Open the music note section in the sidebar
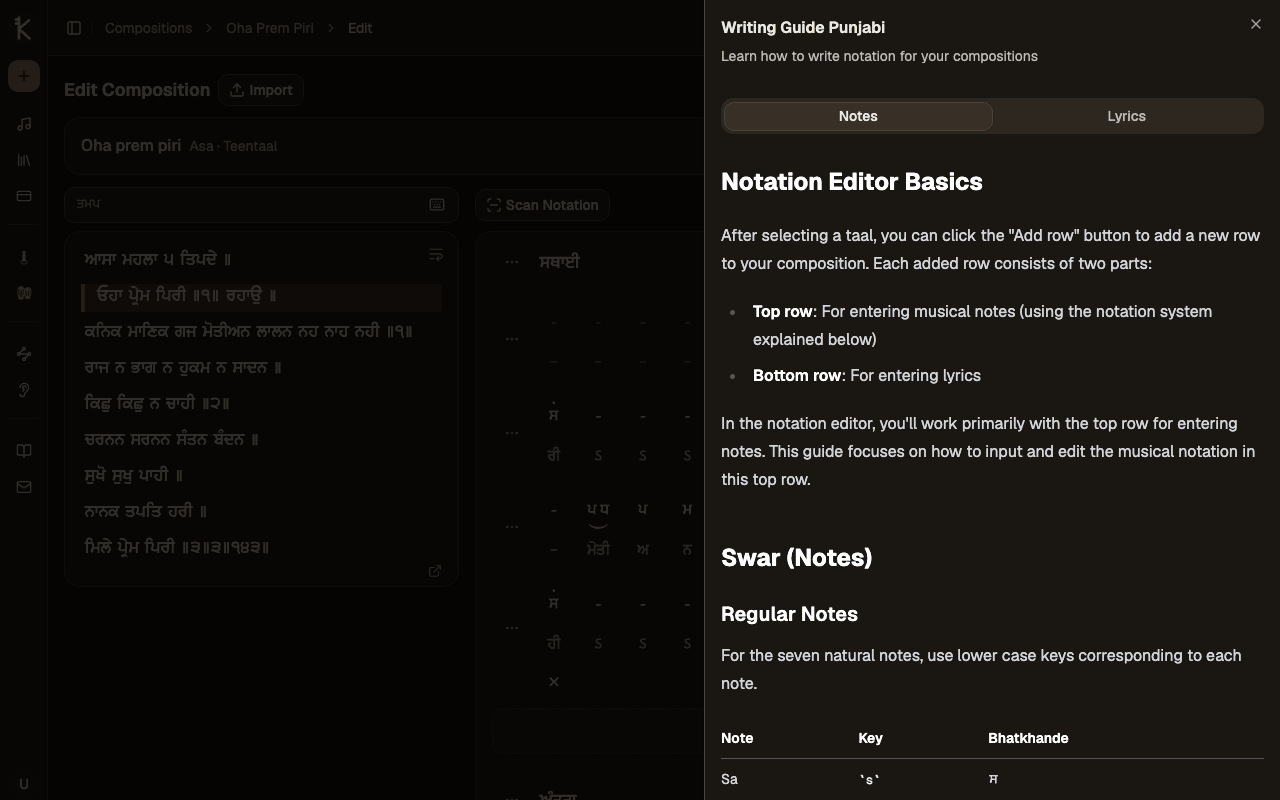Viewport: 1280px width, 800px height. tap(24, 124)
